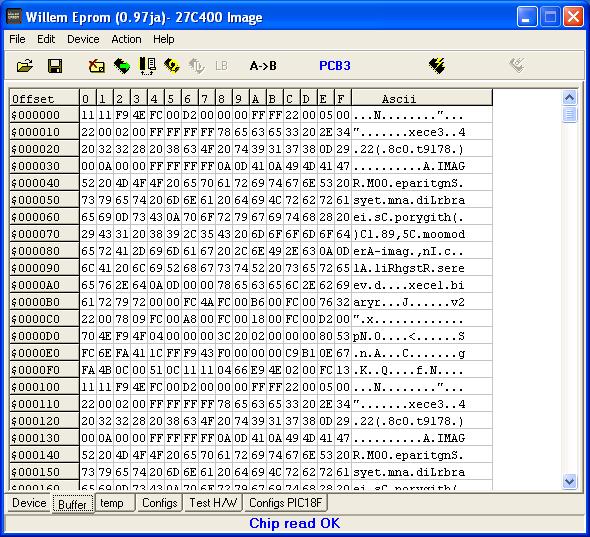Image resolution: width=590 pixels, height=537 pixels.
Task: Click ascii text 'aryr...J......v2'
Action: point(409,302)
